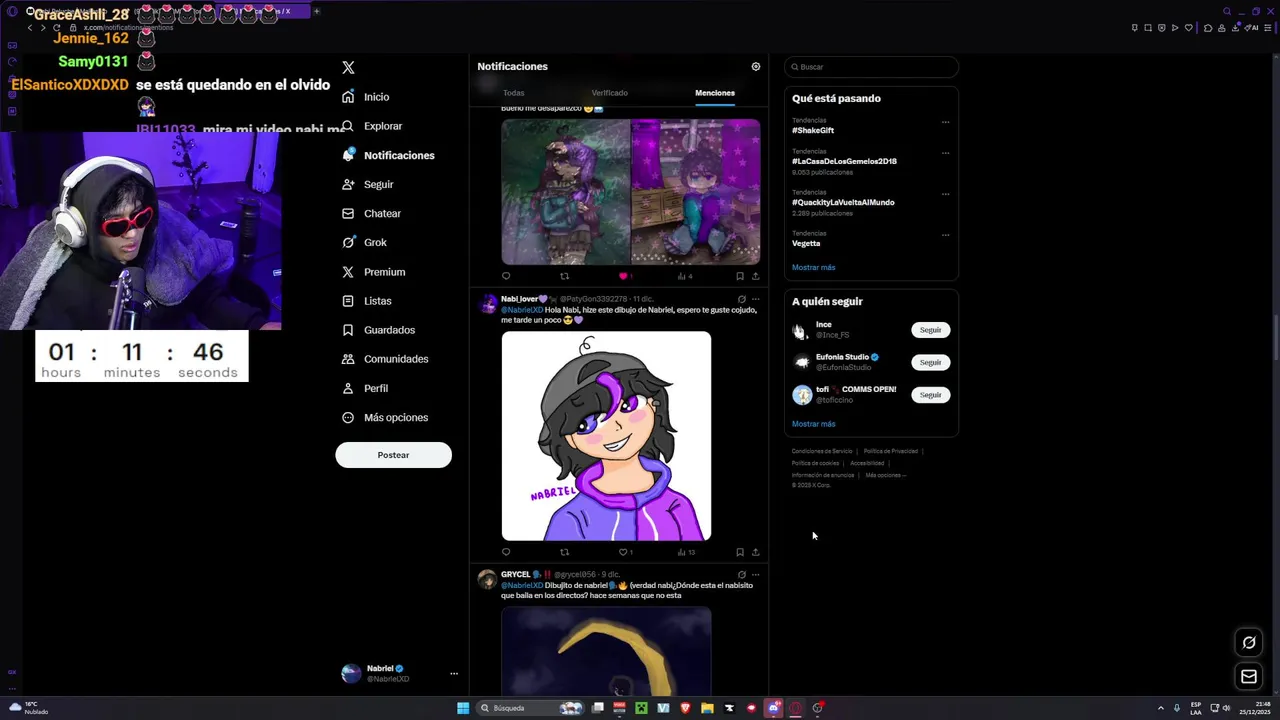The width and height of the screenshot is (1280, 720).
Task: Open more options on Nabi_lover post
Action: tap(756, 299)
